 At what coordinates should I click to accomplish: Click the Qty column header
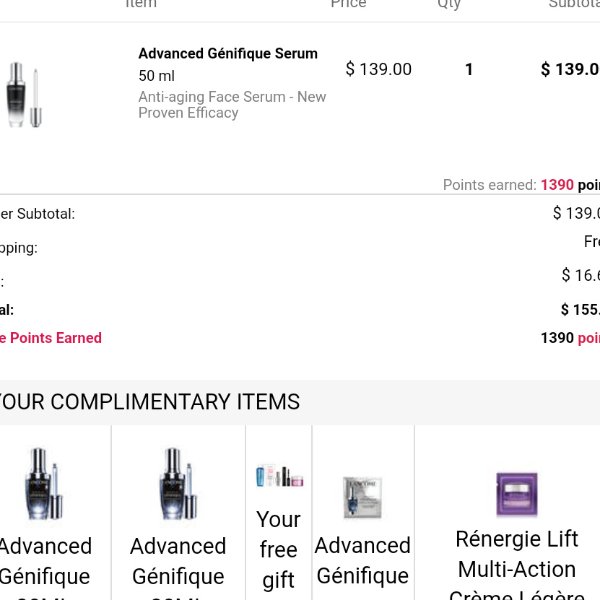[449, 4]
